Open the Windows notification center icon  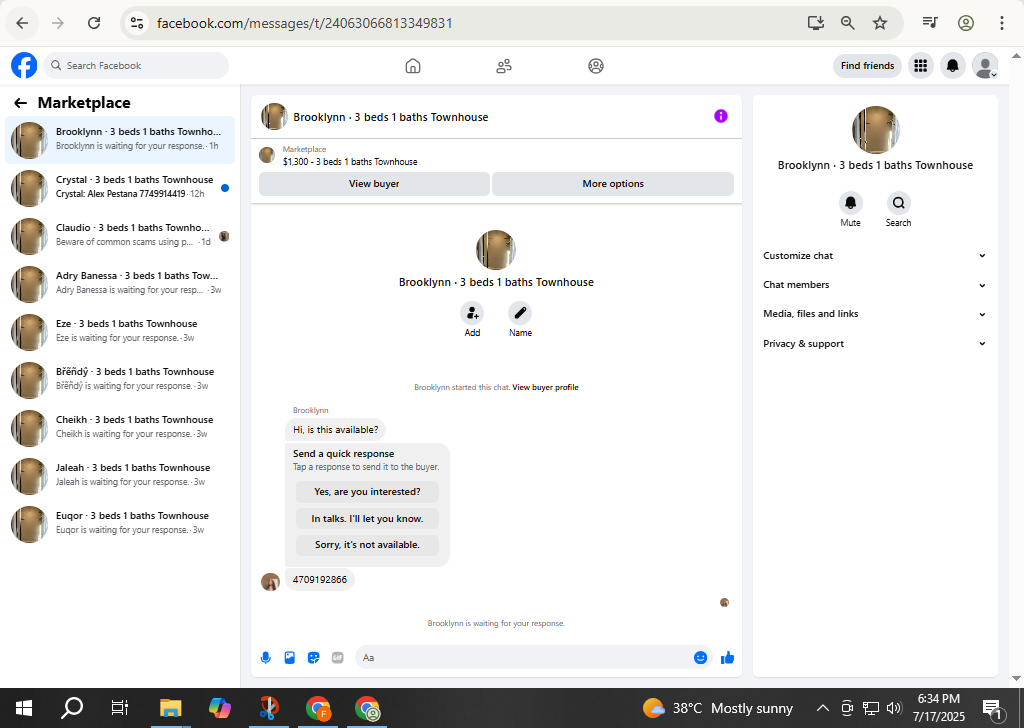[993, 708]
